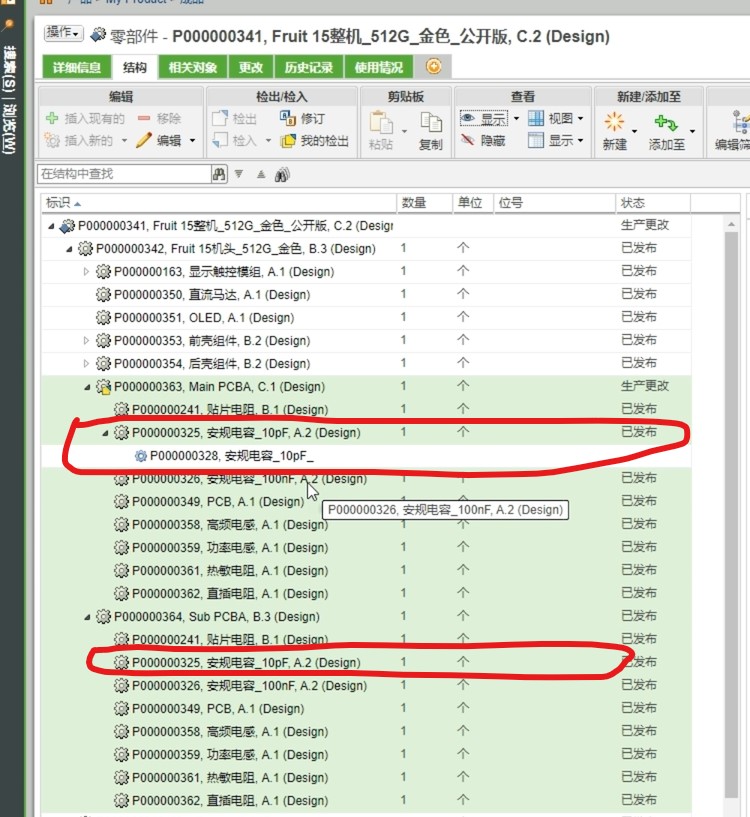This screenshot has height=817, width=750.
Task: Click the checked-out gear icon of Main PCBA
Action: click(104, 387)
